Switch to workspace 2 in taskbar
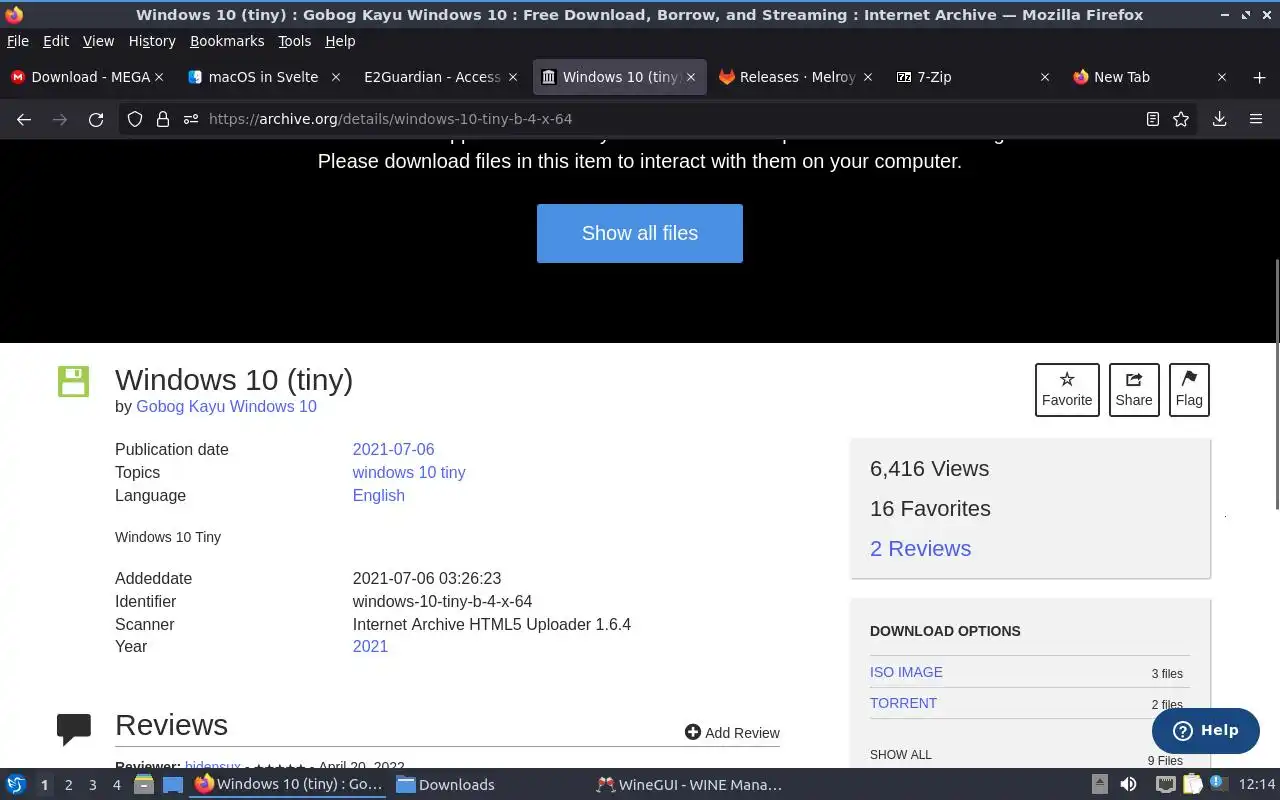Viewport: 1280px width, 800px height. point(68,785)
